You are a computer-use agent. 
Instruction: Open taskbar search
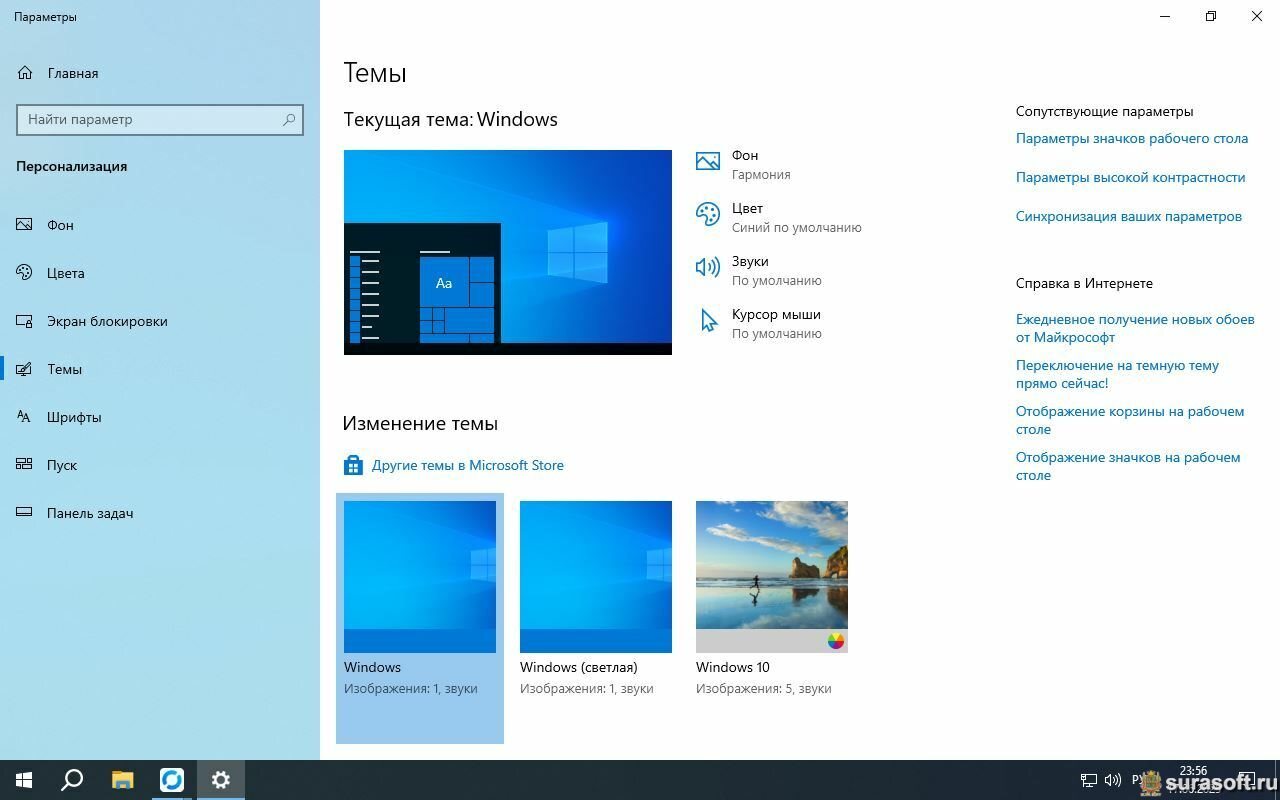pos(72,780)
